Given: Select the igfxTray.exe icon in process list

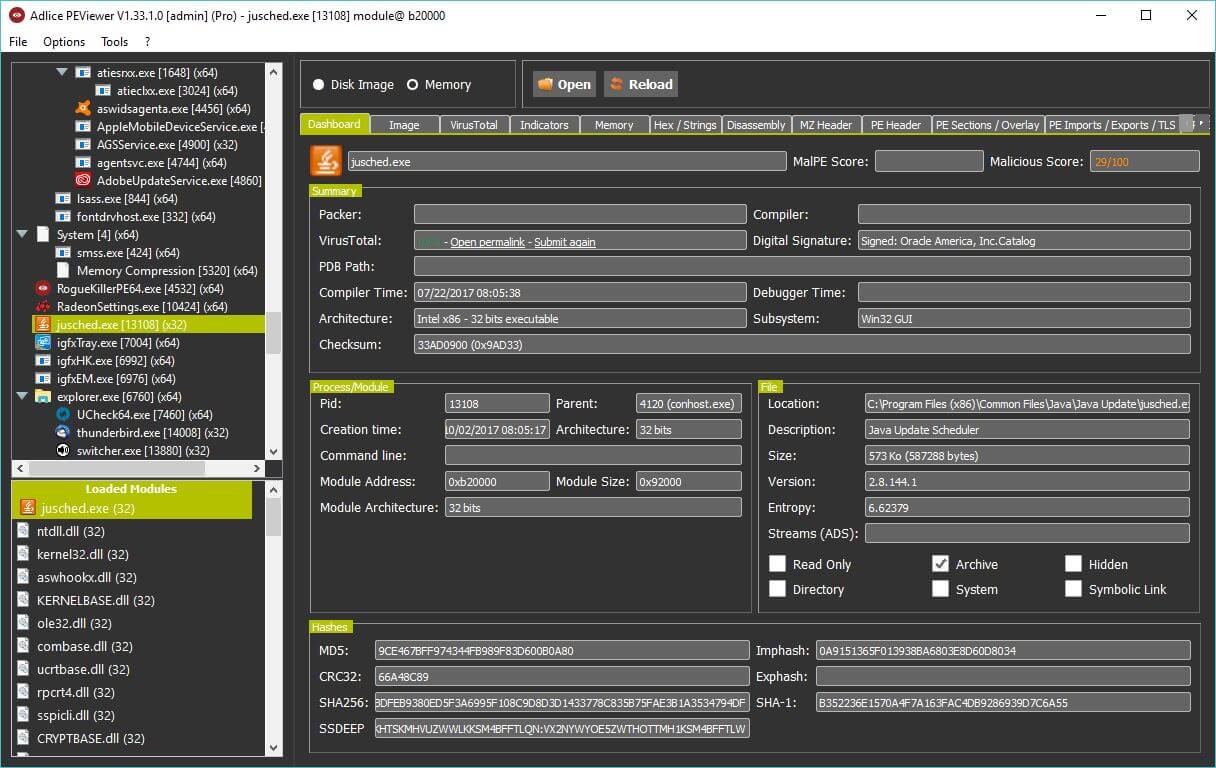Looking at the screenshot, I should click(x=43, y=343).
